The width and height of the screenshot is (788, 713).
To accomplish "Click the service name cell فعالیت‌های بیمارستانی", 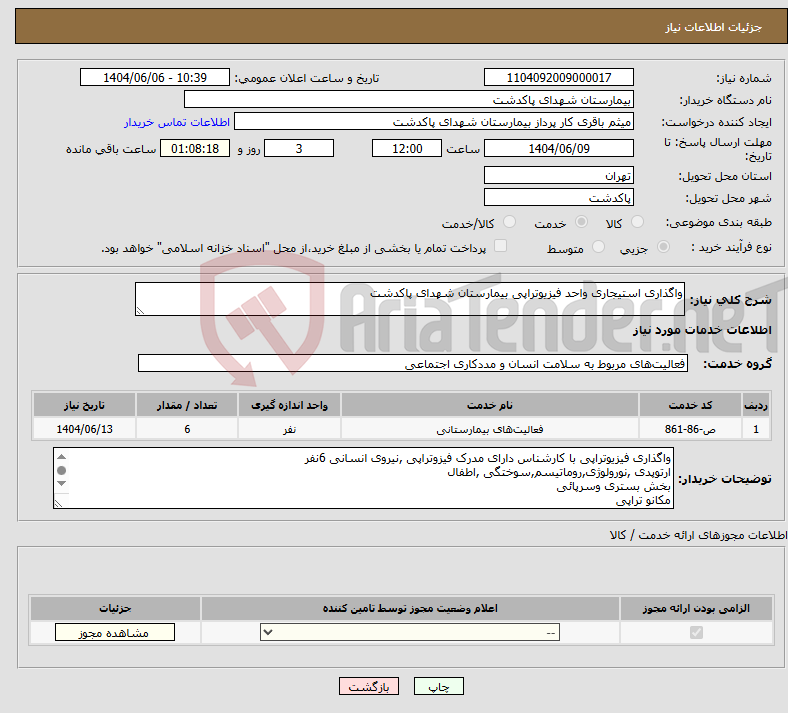I will 490,429.
